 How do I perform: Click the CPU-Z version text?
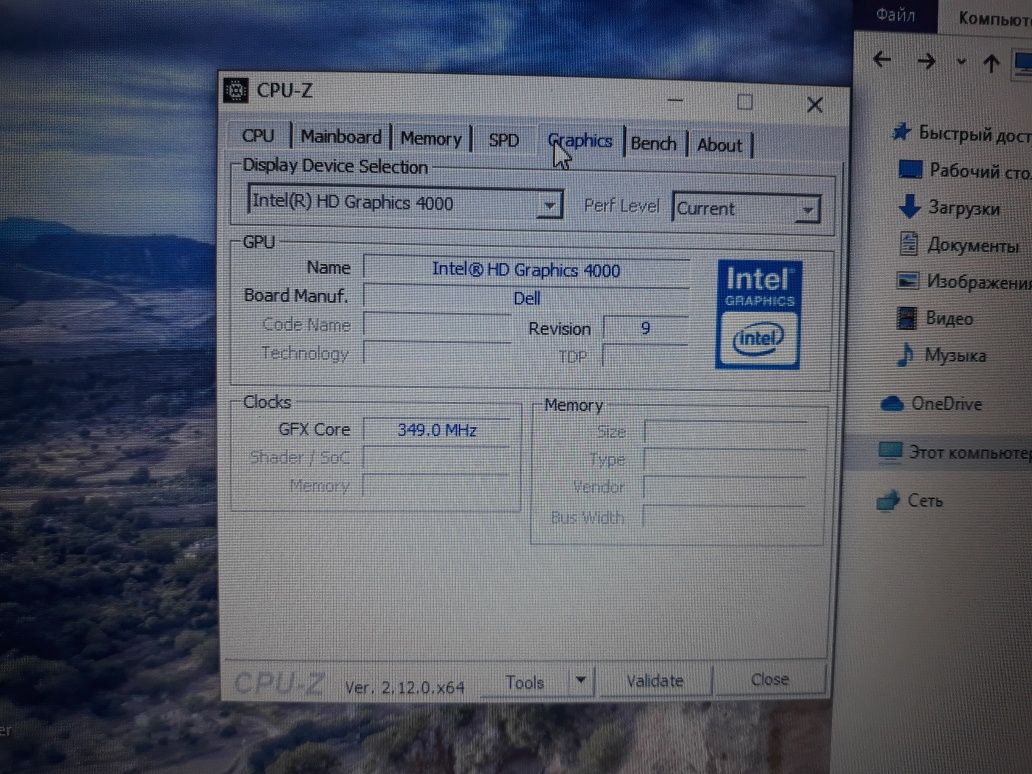point(405,688)
